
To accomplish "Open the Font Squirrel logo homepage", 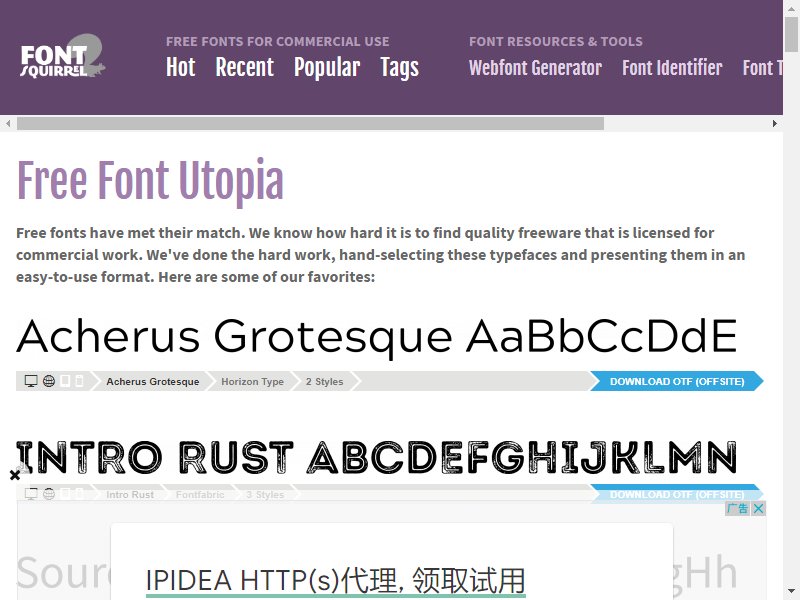I will click(63, 56).
